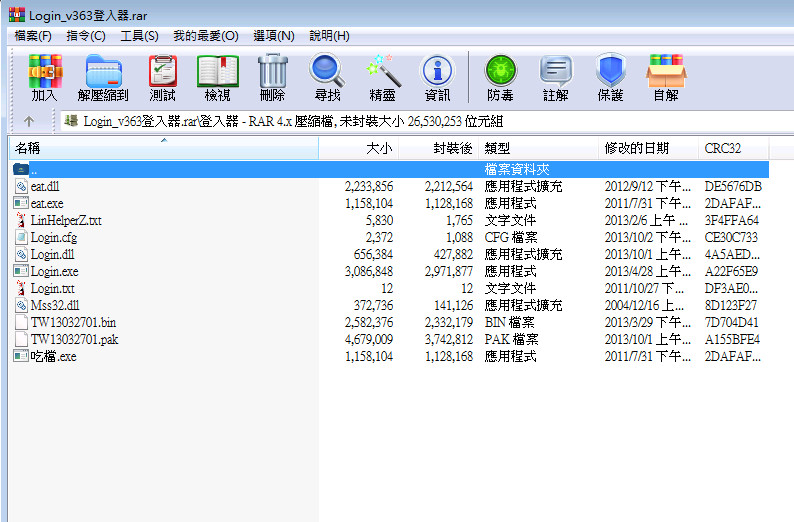
Task: Click the LinHelperZ.txt file icon
Action: (x=21, y=220)
